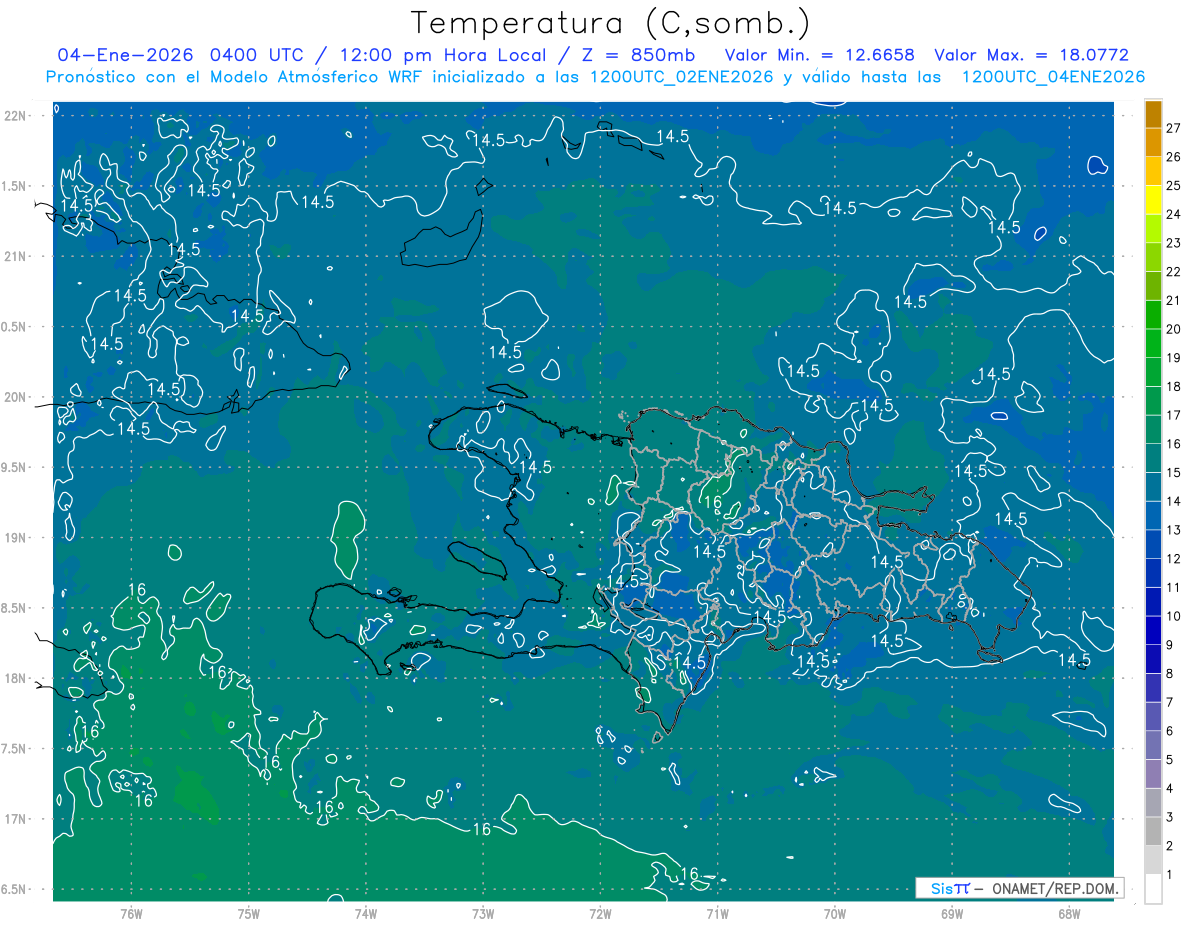1200x927 pixels.
Task: Pick the topmost brown swatch of color scale
Action: tap(1153, 114)
